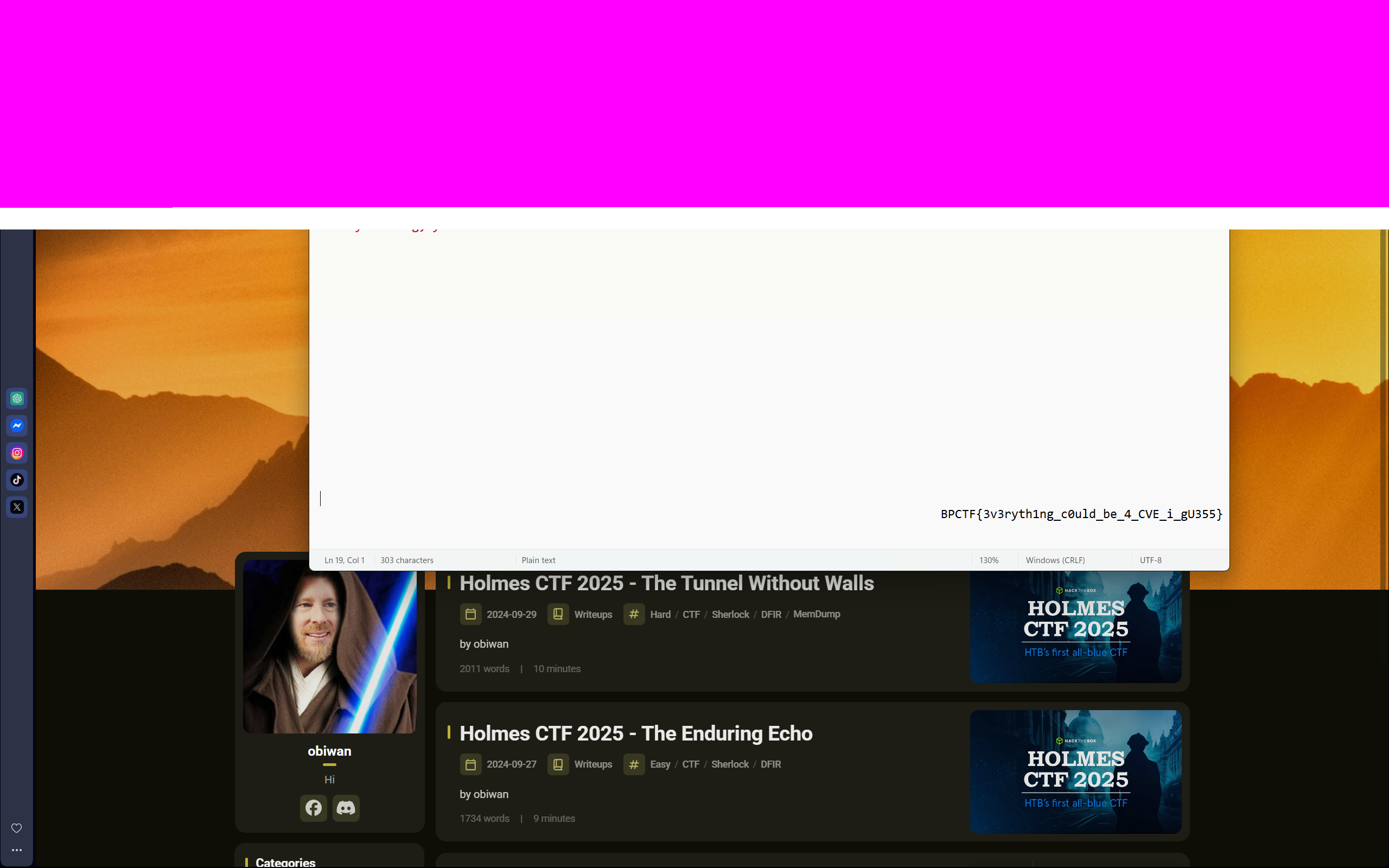Open TikTok from the left sidebar
The image size is (1389, 868).
tap(17, 480)
